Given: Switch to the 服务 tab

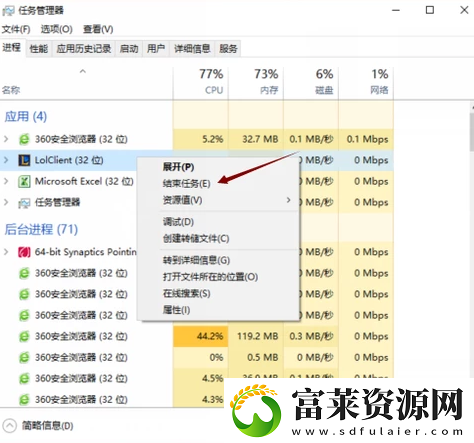Looking at the screenshot, I should pyautogui.click(x=228, y=49).
